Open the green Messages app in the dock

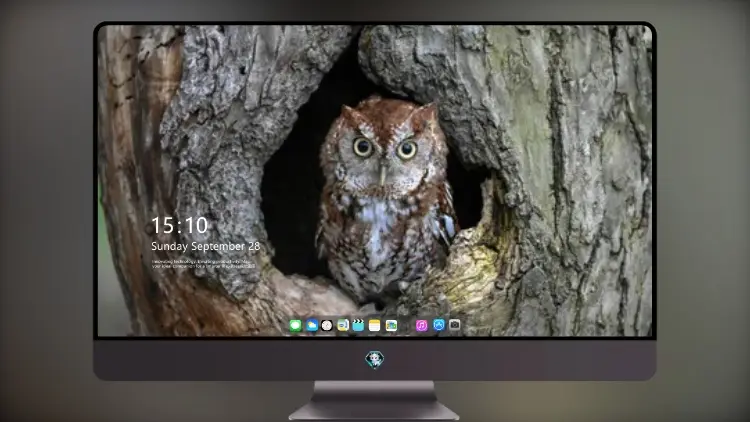[x=296, y=325]
